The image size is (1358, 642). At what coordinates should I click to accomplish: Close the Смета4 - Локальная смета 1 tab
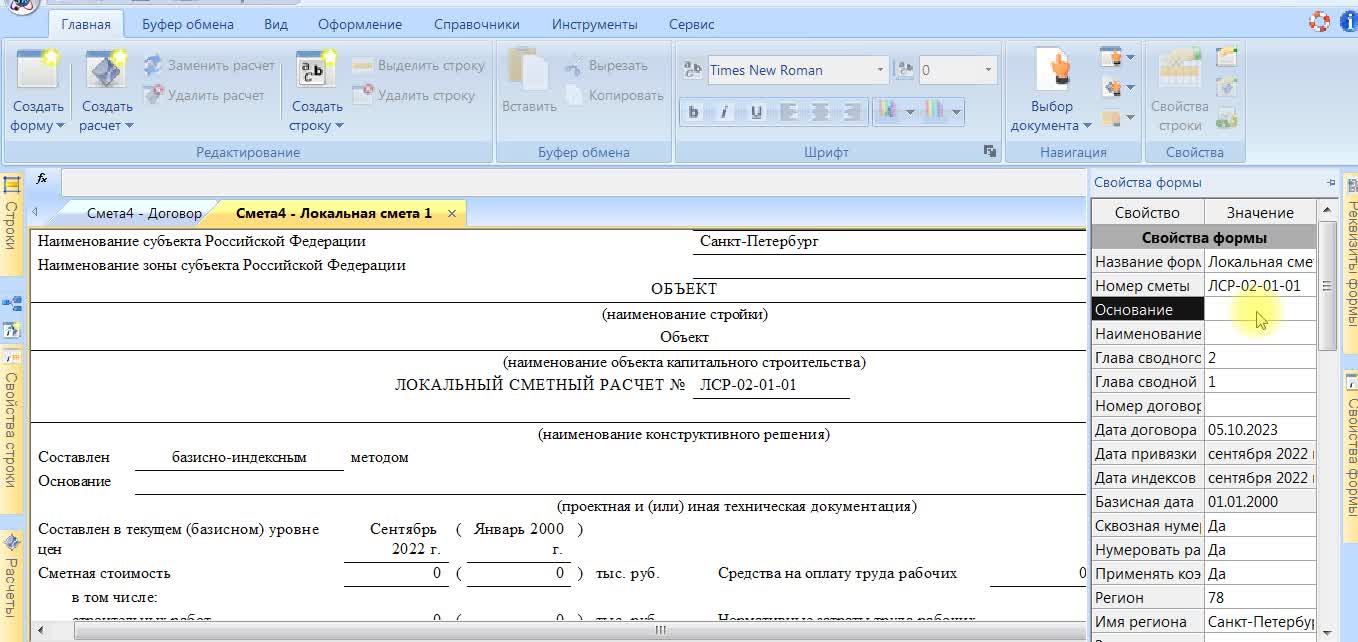452,213
